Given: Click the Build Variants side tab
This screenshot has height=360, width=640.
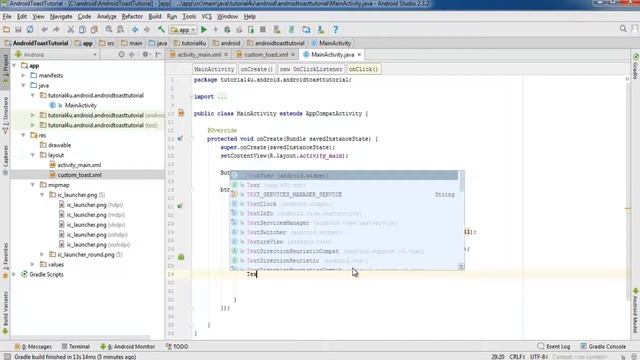Looking at the screenshot, I should pyautogui.click(x=5, y=312).
